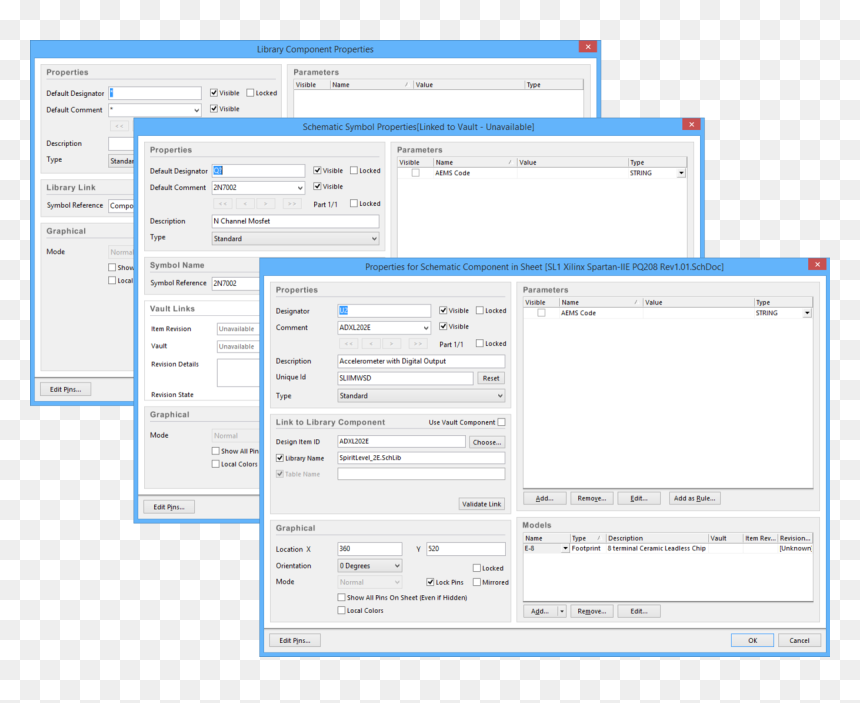Enable Local Colors in the front dialog
This screenshot has height=703, width=860.
tap(341, 610)
